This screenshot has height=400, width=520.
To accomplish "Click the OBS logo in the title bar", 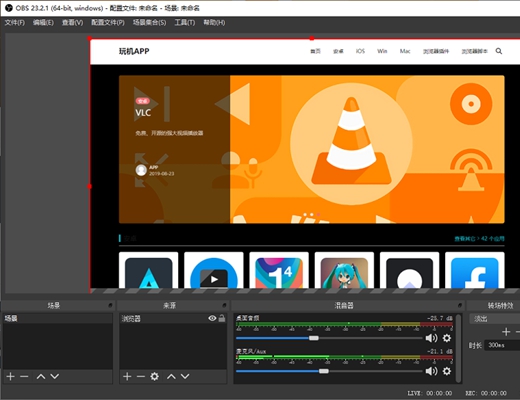I will 9,8.
